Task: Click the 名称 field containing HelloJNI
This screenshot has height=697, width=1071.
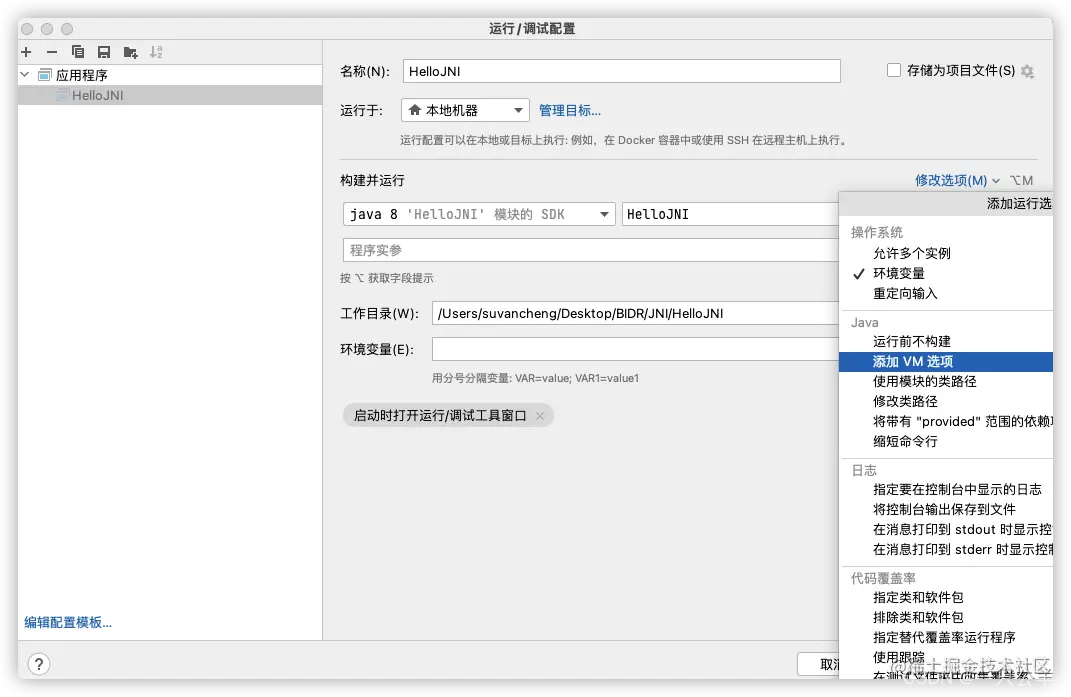Action: tap(620, 70)
